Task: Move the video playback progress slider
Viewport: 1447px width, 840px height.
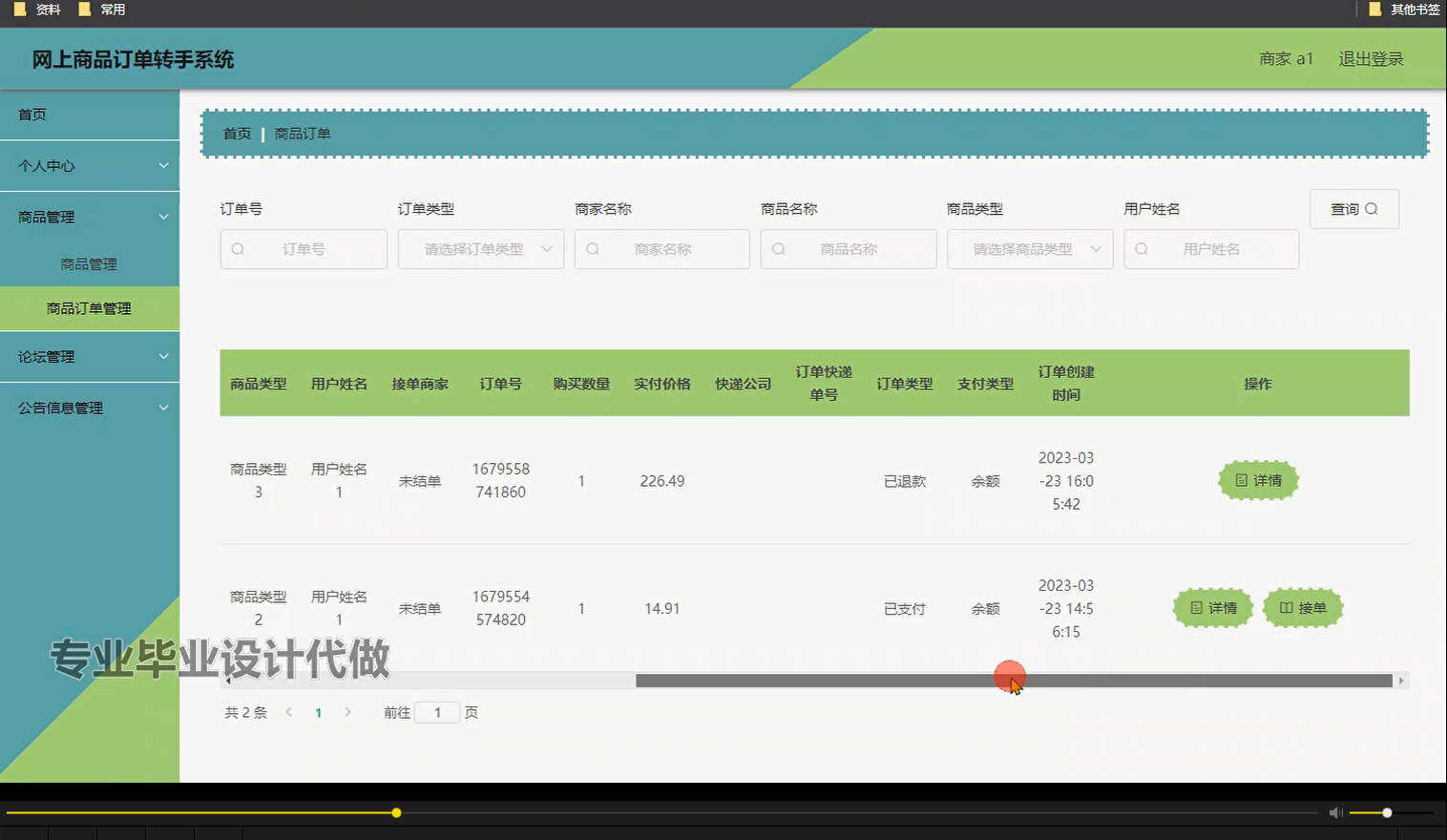Action: point(395,812)
